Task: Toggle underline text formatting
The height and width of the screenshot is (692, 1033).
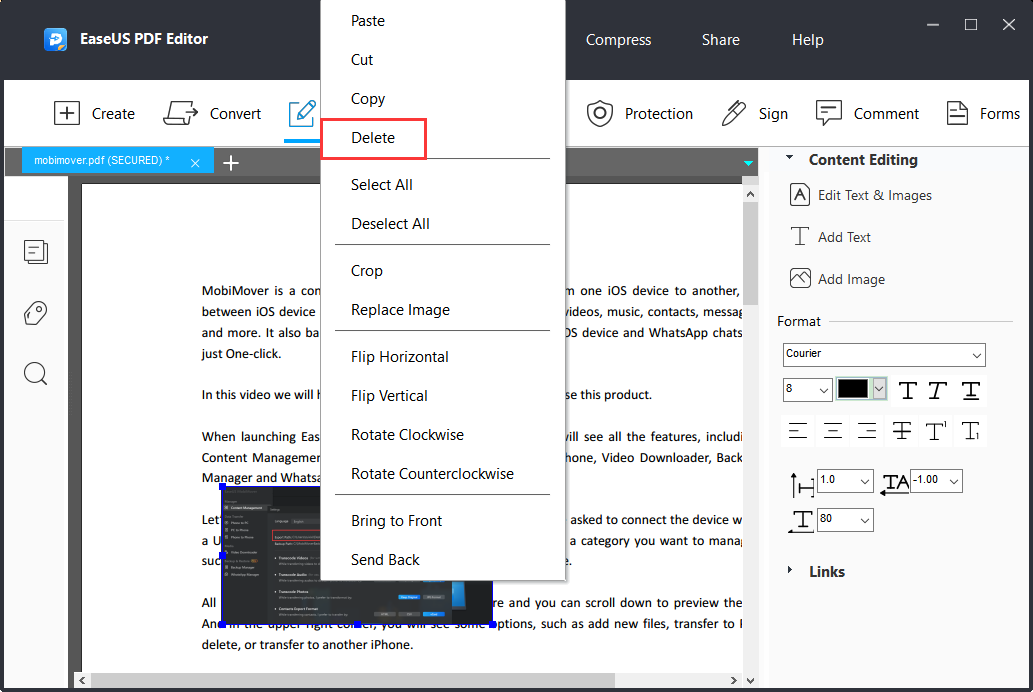Action: (x=970, y=391)
